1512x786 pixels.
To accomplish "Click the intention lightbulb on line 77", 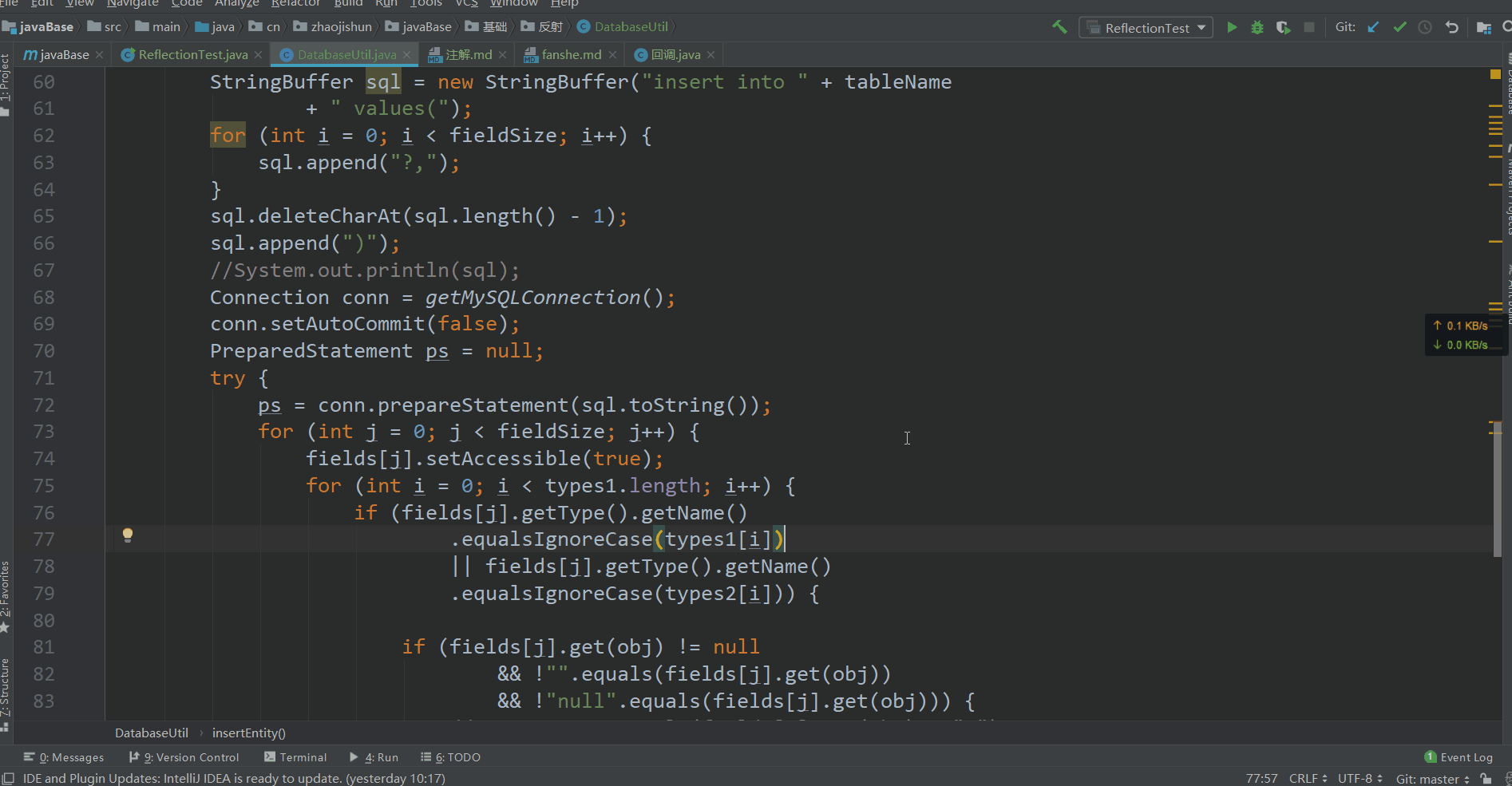I will (x=127, y=535).
